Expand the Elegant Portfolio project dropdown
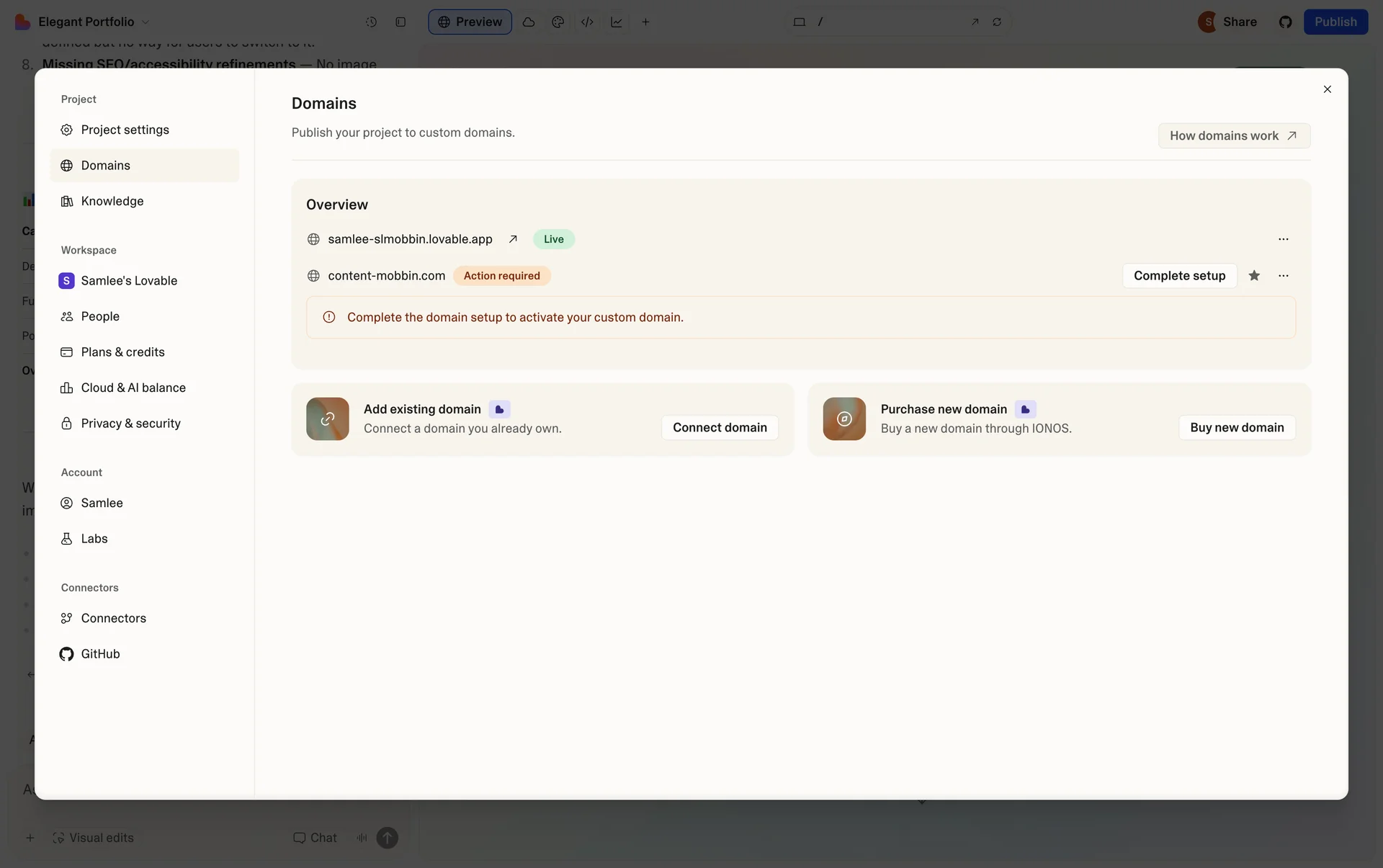The width and height of the screenshot is (1383, 868). point(146,22)
